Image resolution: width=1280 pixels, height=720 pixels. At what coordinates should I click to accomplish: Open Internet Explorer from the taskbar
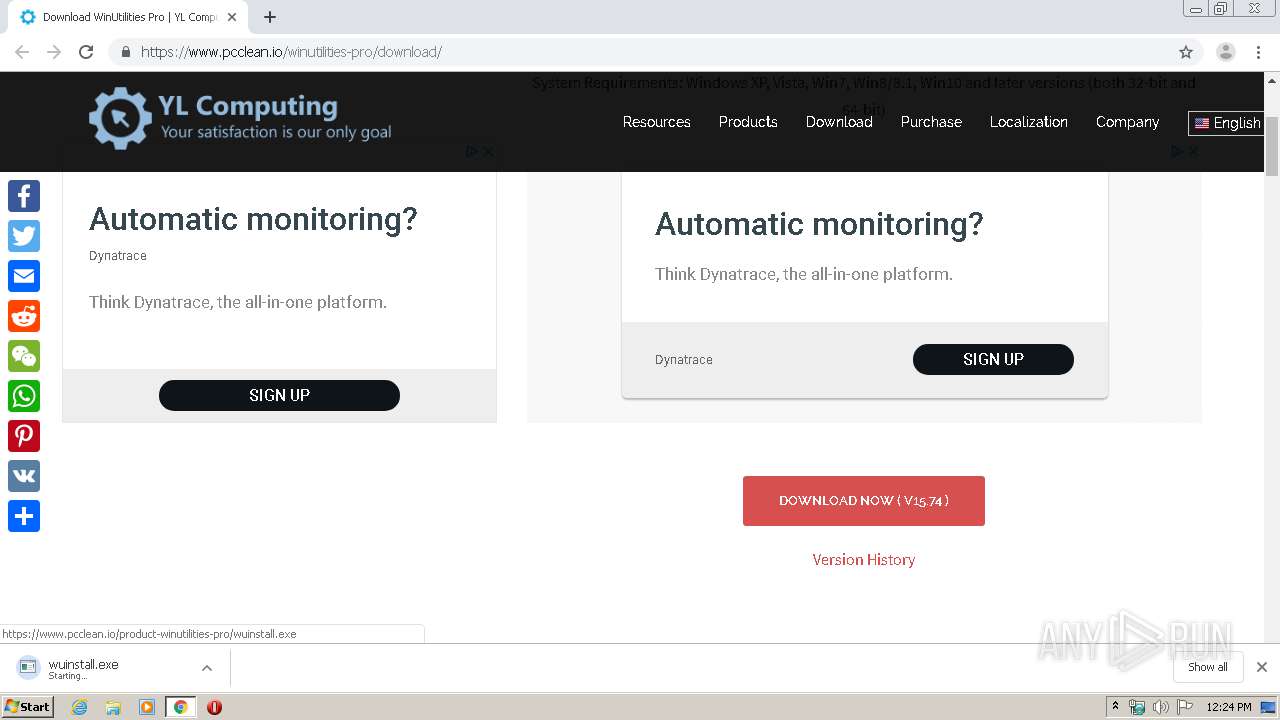tap(79, 707)
